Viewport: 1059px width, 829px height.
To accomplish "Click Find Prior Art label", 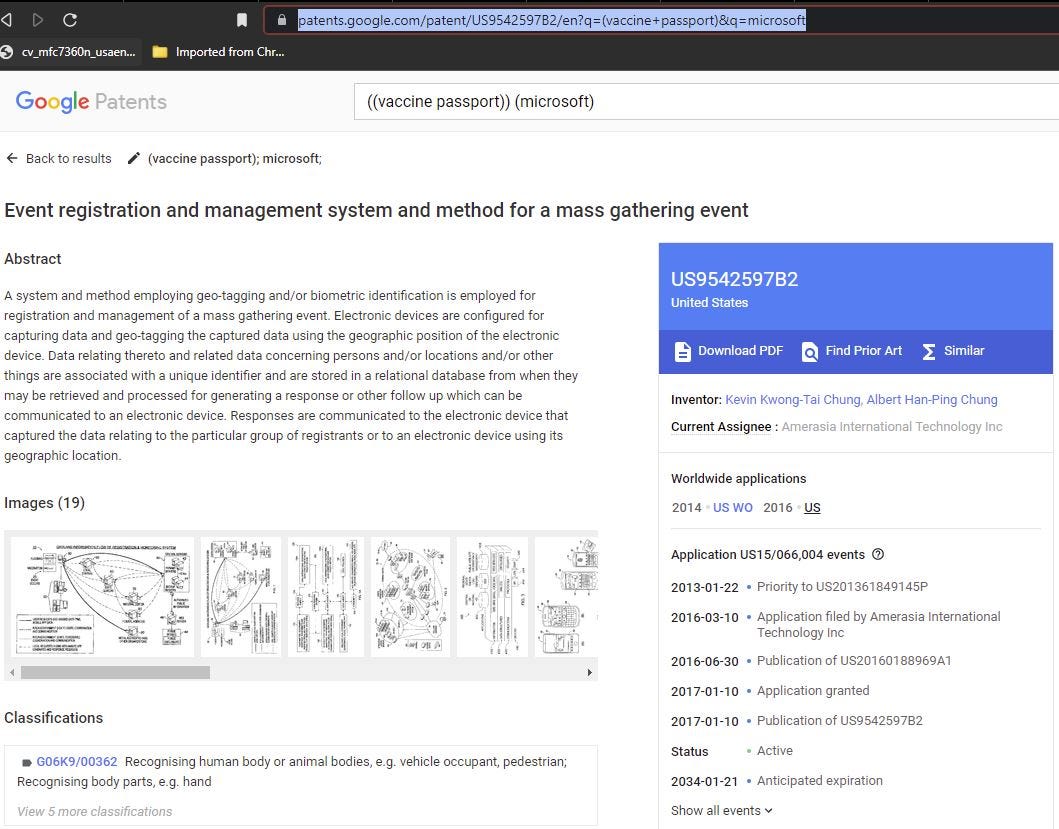I will pos(863,351).
